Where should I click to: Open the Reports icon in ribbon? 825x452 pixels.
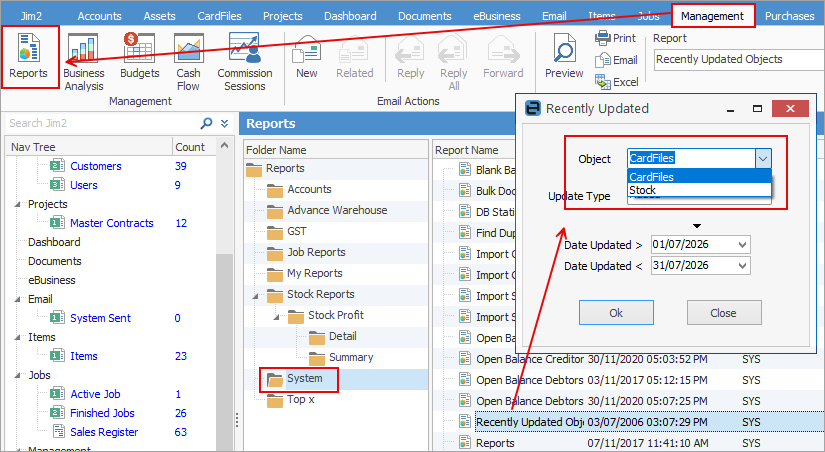pos(28,56)
